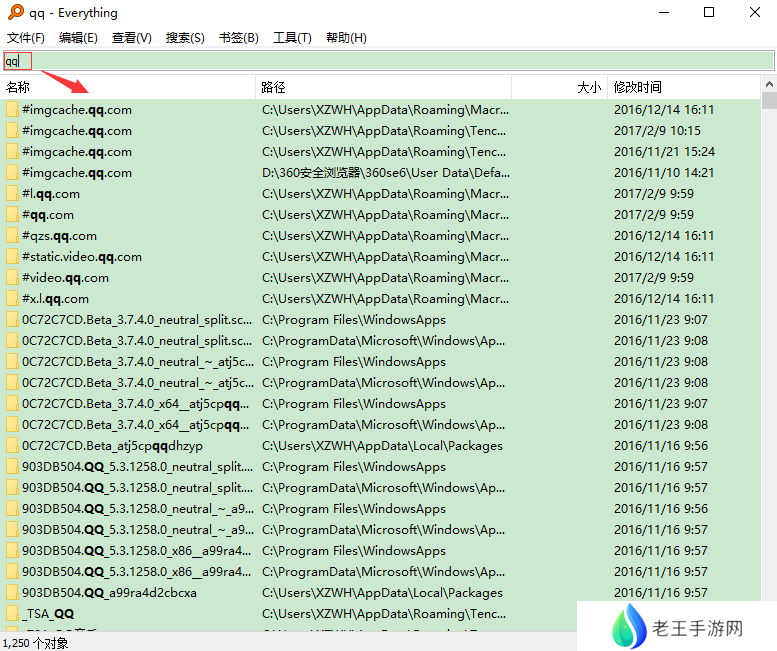Image resolution: width=777 pixels, height=651 pixels.
Task: Click the Everything magnifier icon in title bar
Action: [x=16, y=12]
